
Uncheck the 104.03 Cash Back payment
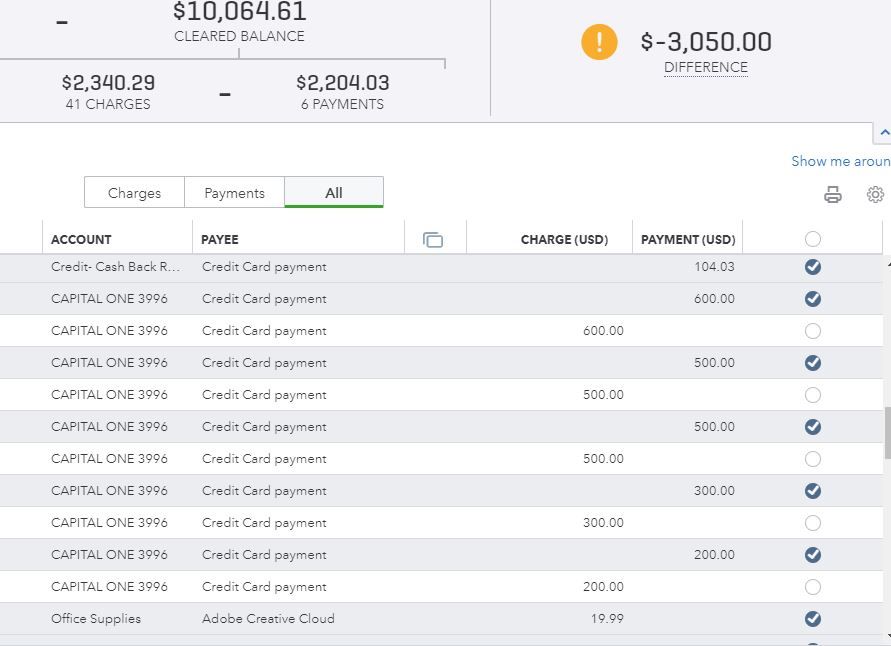pos(812,267)
